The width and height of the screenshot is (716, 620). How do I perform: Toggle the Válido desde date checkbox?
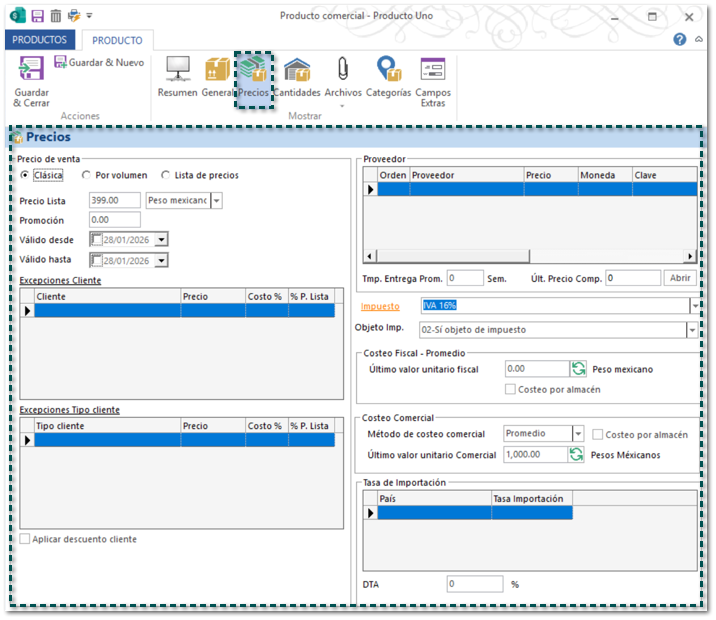(x=97, y=239)
